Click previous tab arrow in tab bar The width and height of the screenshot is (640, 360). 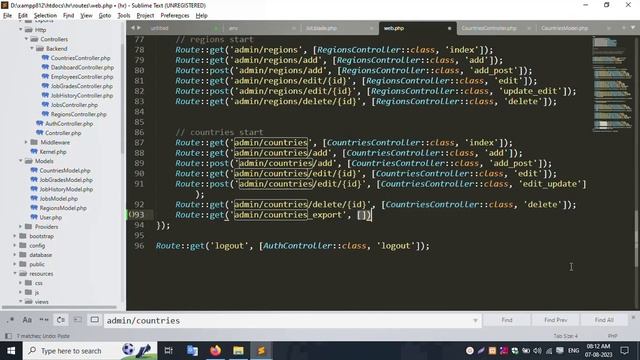(133, 28)
